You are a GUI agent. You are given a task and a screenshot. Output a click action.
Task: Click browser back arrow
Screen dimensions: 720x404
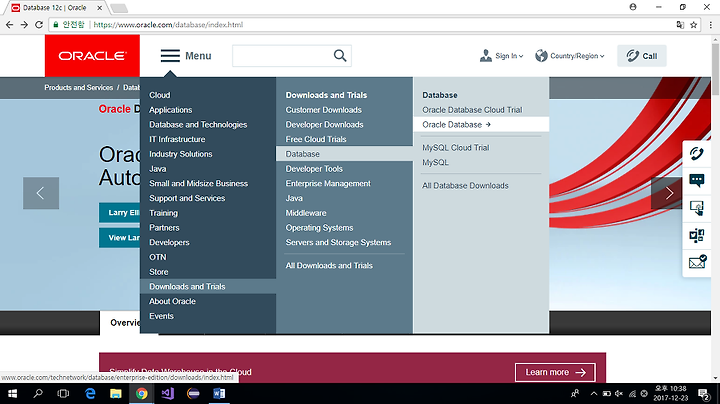[x=10, y=25]
